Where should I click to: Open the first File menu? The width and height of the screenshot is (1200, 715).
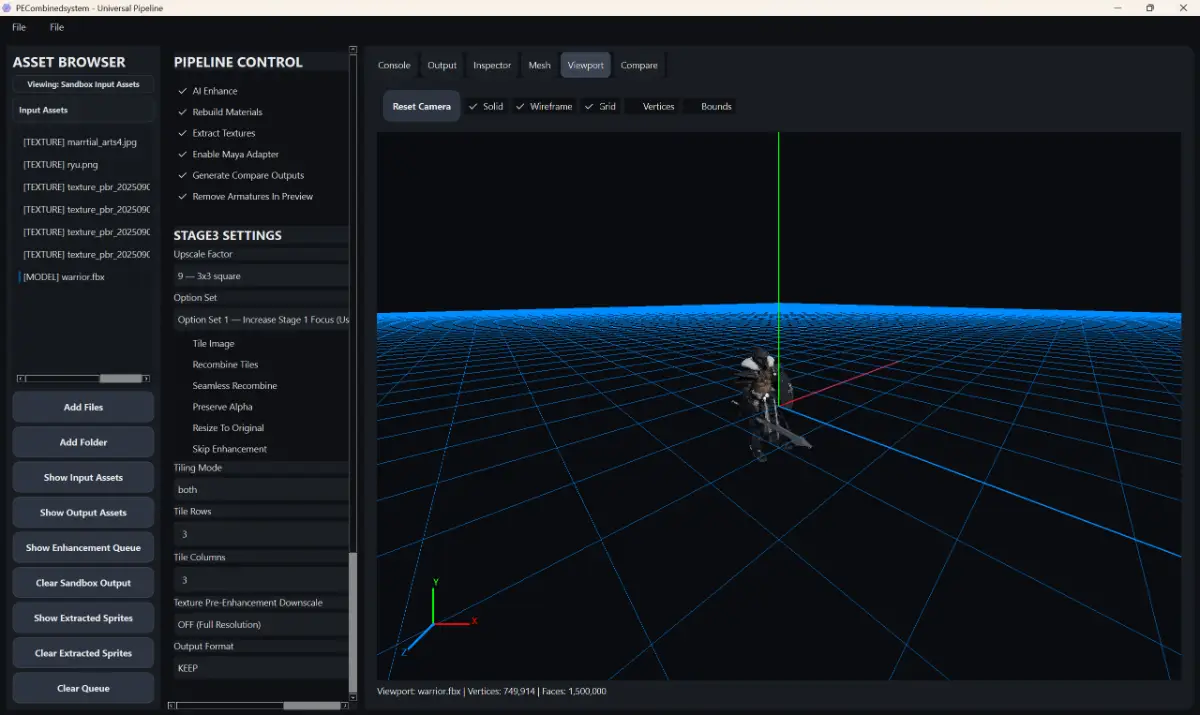click(19, 27)
